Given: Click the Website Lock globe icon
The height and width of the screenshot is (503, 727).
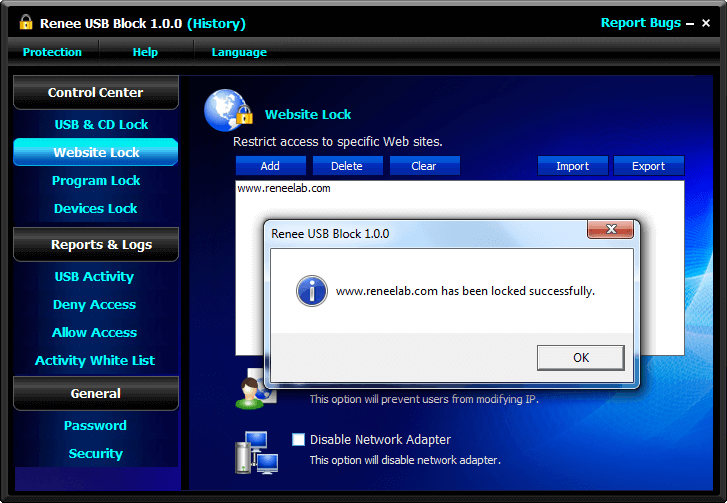Looking at the screenshot, I should (x=227, y=111).
